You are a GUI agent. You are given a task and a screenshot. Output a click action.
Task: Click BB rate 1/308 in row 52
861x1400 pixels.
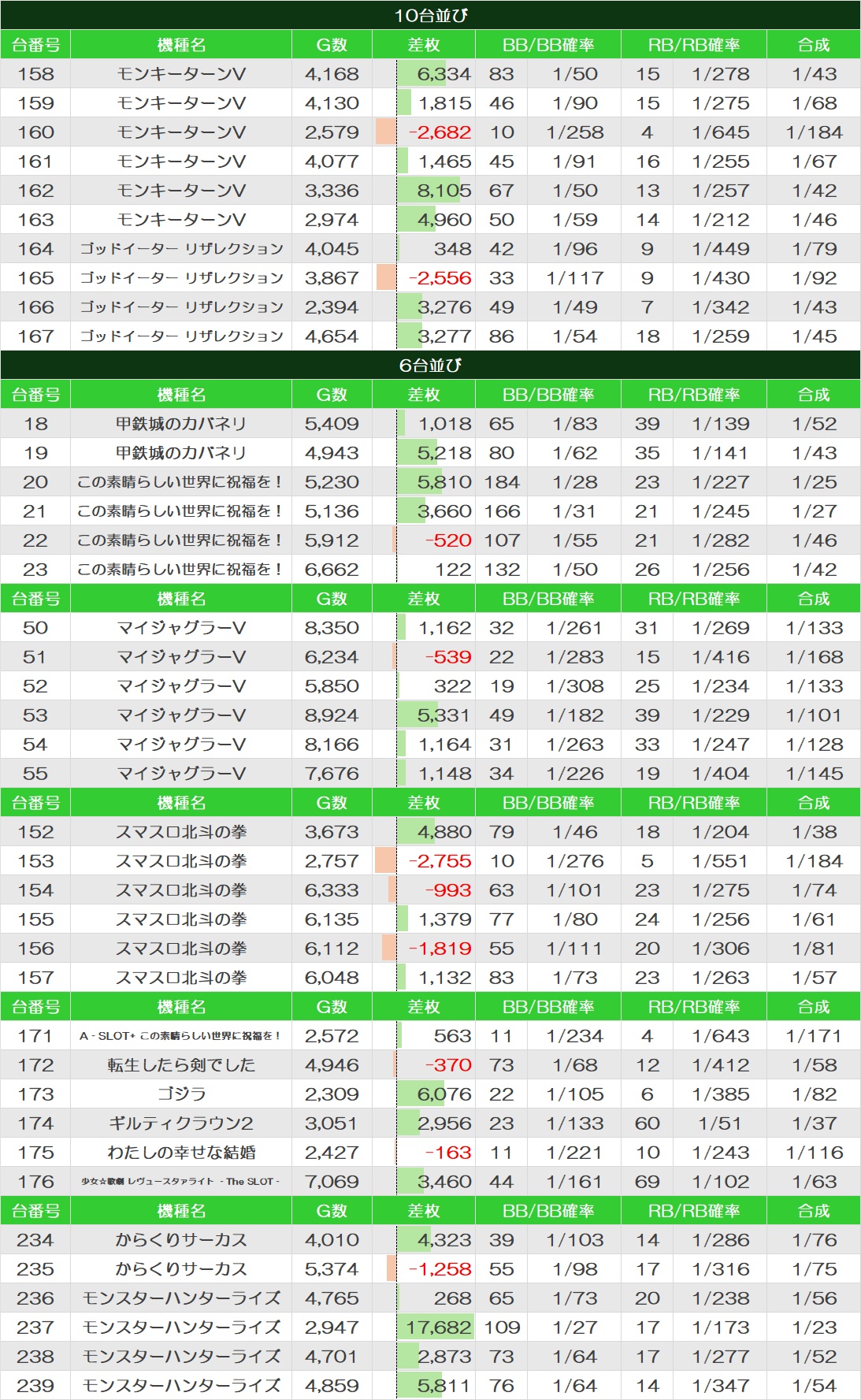(x=575, y=686)
